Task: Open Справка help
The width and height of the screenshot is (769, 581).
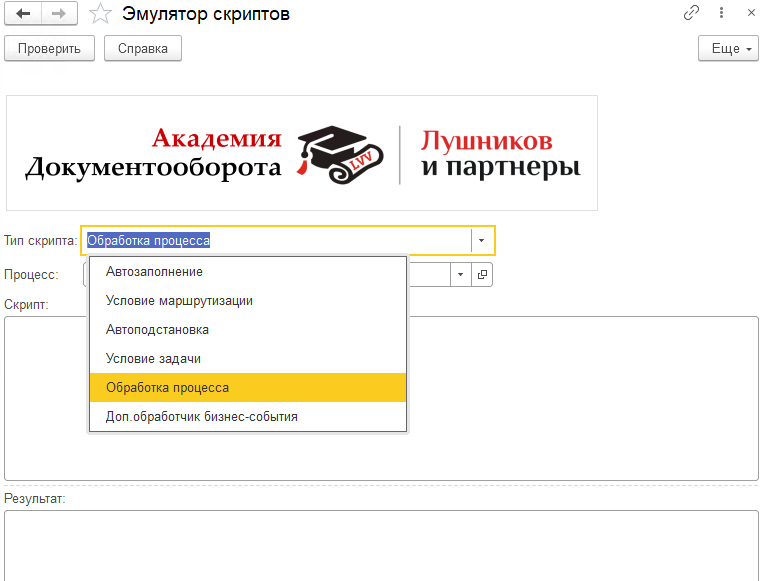Action: click(x=143, y=49)
